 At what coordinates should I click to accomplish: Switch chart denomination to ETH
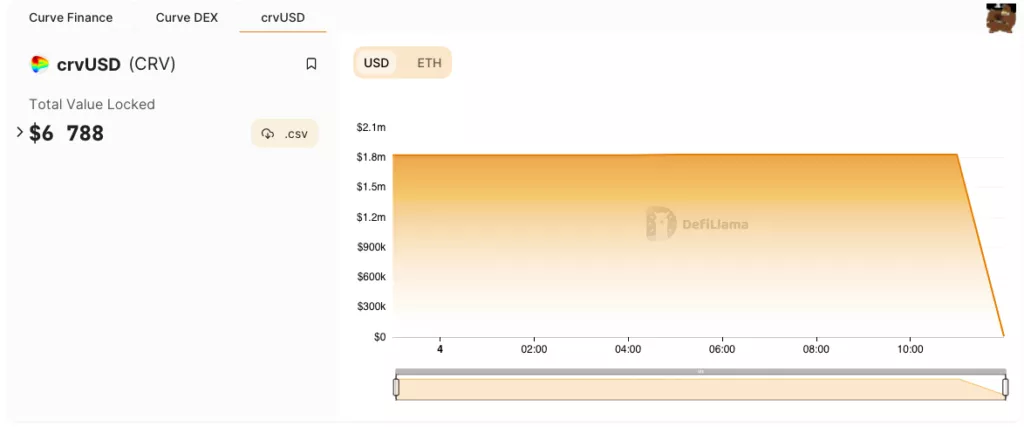[429, 63]
